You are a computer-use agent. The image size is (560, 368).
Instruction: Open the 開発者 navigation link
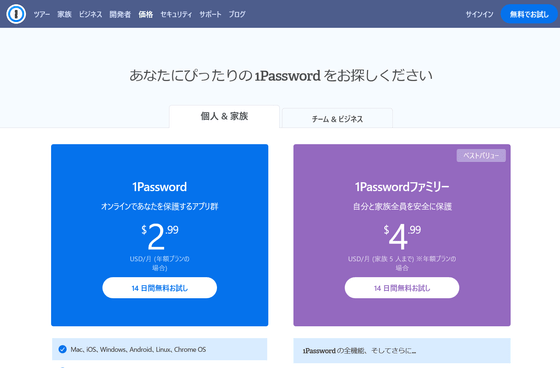(x=120, y=14)
